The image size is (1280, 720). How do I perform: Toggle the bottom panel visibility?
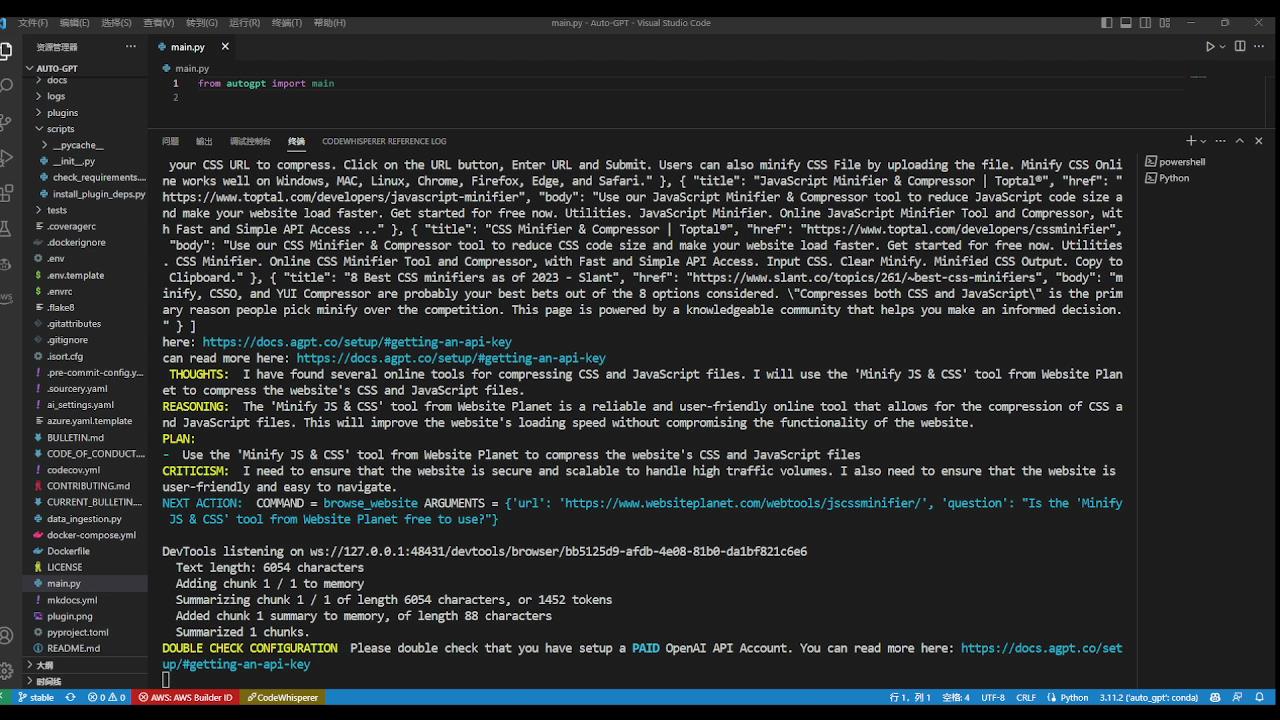click(1126, 22)
